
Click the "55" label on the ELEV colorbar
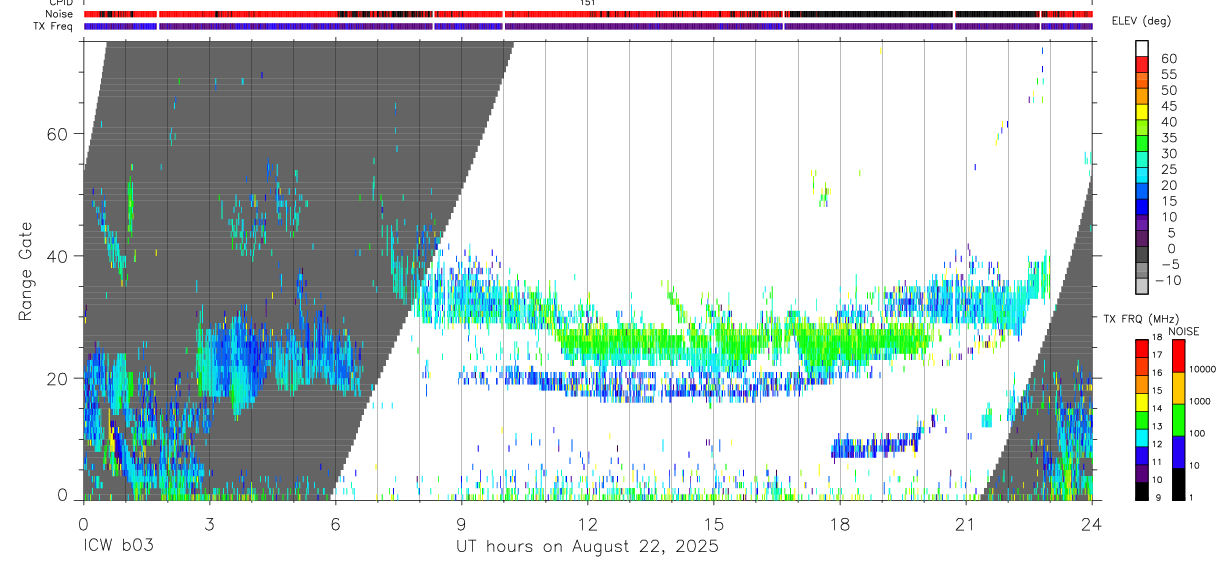(x=1168, y=75)
